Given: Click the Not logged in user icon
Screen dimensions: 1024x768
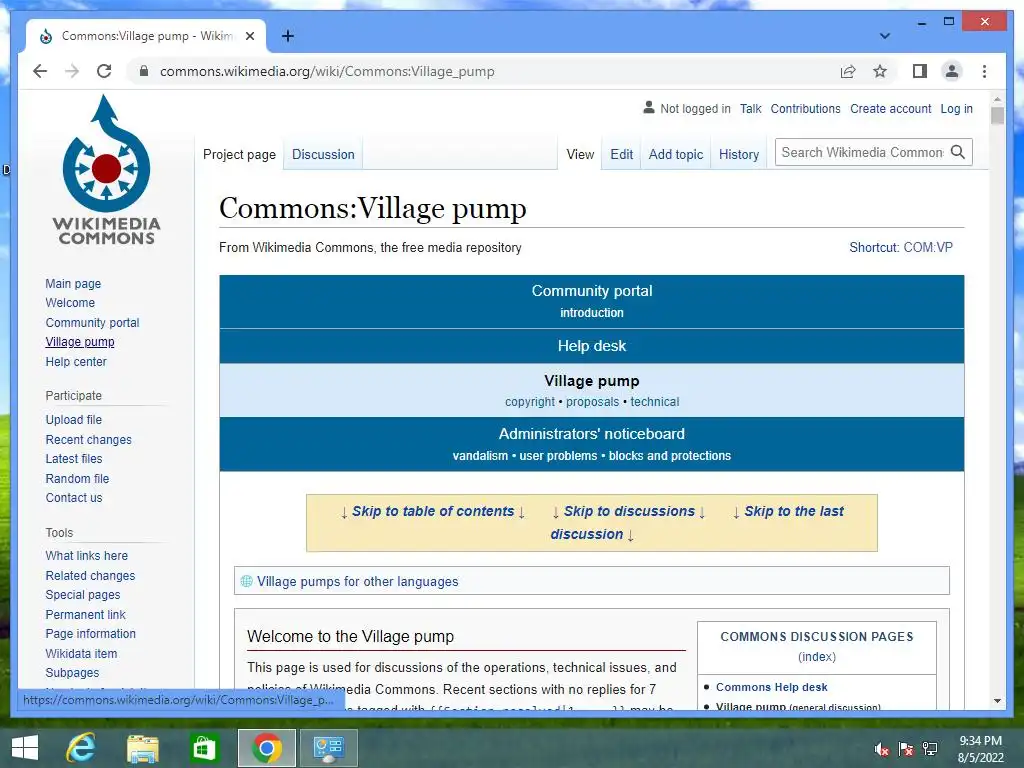Looking at the screenshot, I should tap(648, 107).
